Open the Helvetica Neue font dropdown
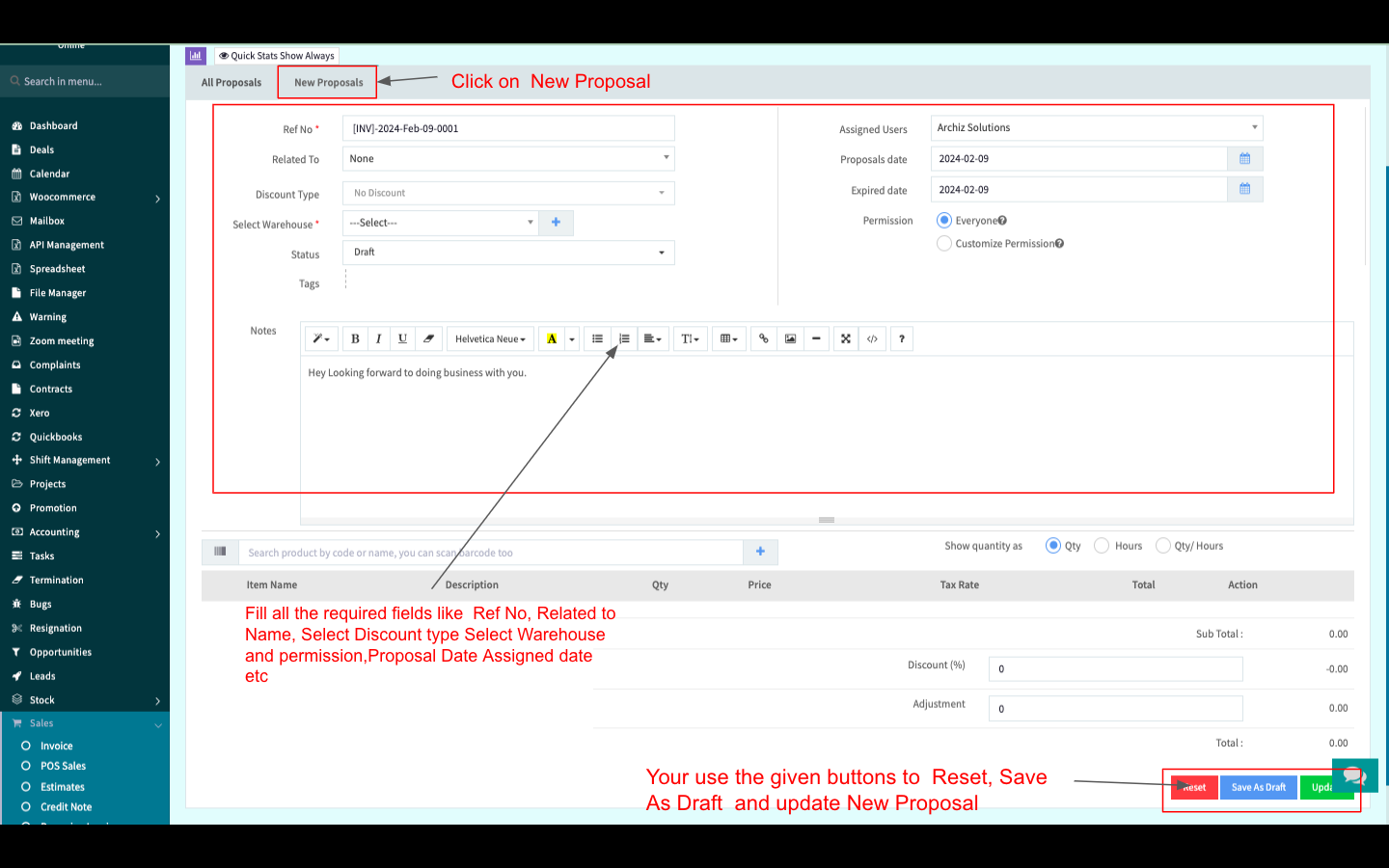The width and height of the screenshot is (1389, 868). (x=490, y=339)
